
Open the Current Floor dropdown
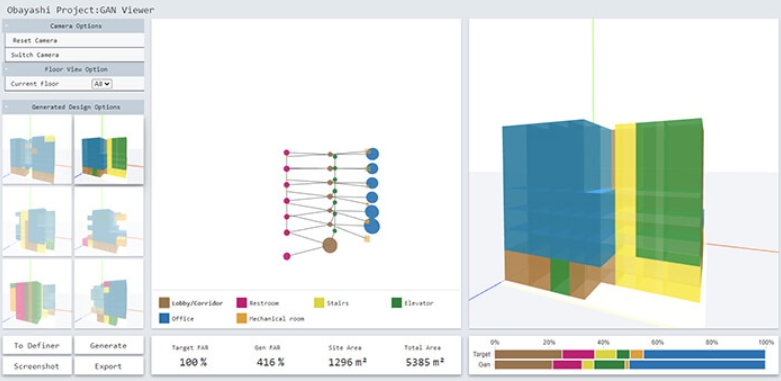click(102, 84)
